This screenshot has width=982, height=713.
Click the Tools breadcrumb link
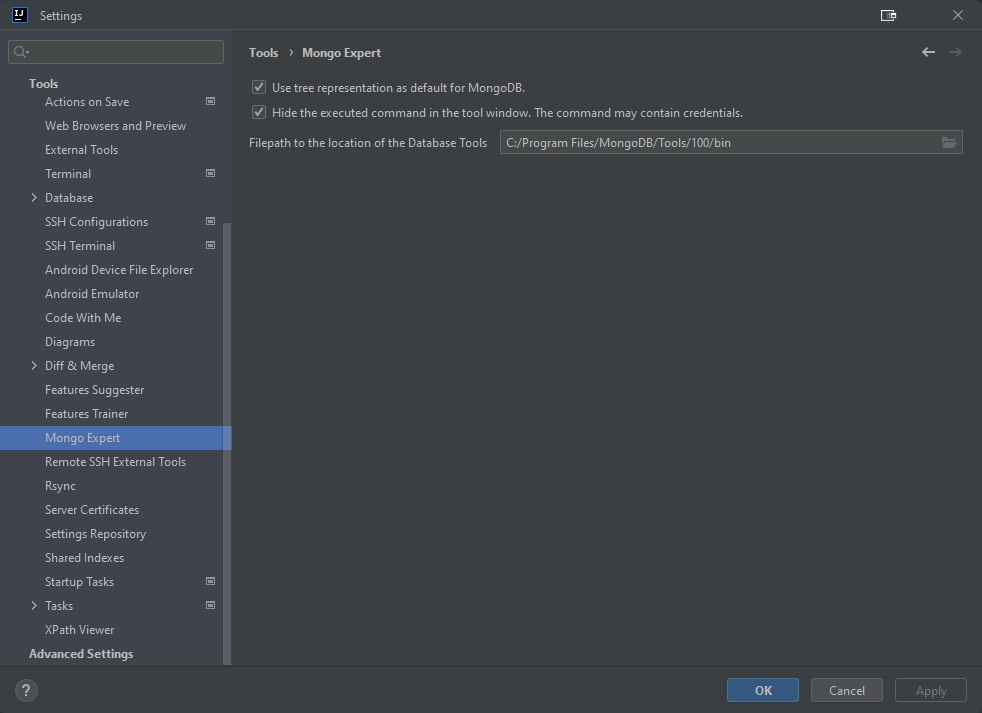pyautogui.click(x=263, y=53)
